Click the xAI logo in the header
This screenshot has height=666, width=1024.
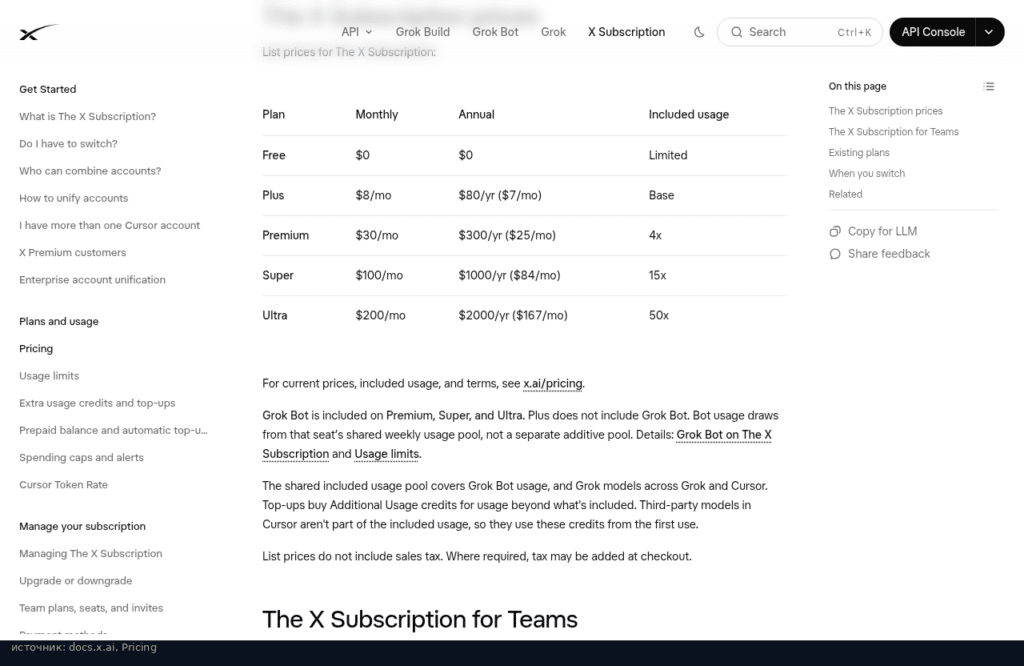tap(39, 32)
